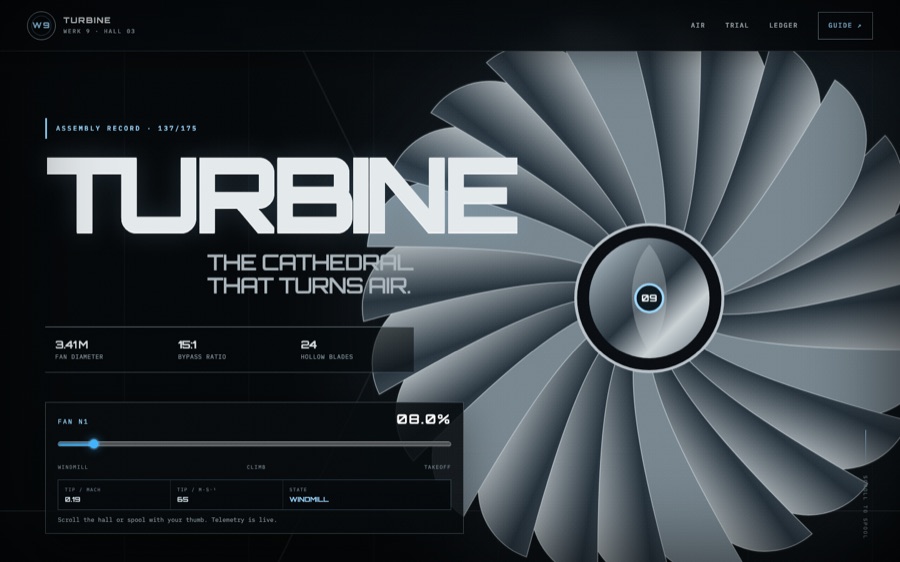Click the FAN N1 slider thumb
900x562 pixels.
pyautogui.click(x=94, y=444)
